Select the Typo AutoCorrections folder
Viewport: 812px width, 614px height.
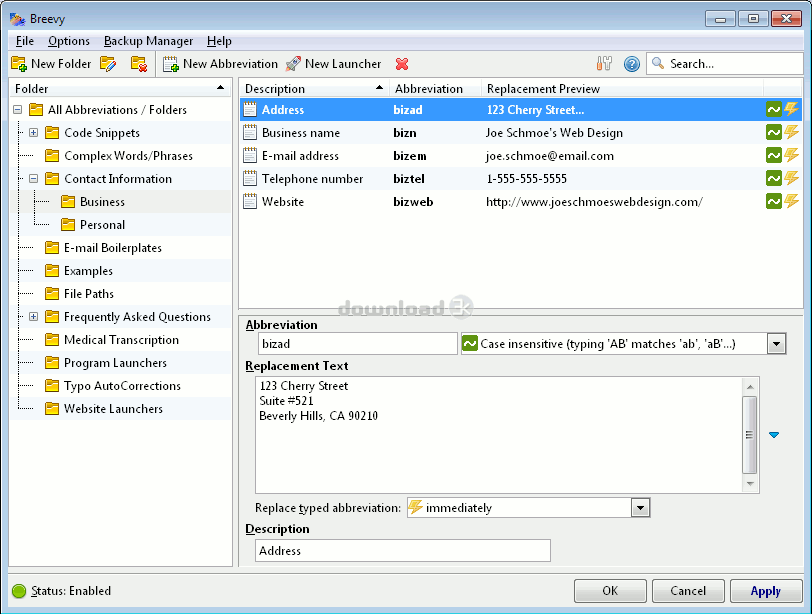click(x=122, y=386)
